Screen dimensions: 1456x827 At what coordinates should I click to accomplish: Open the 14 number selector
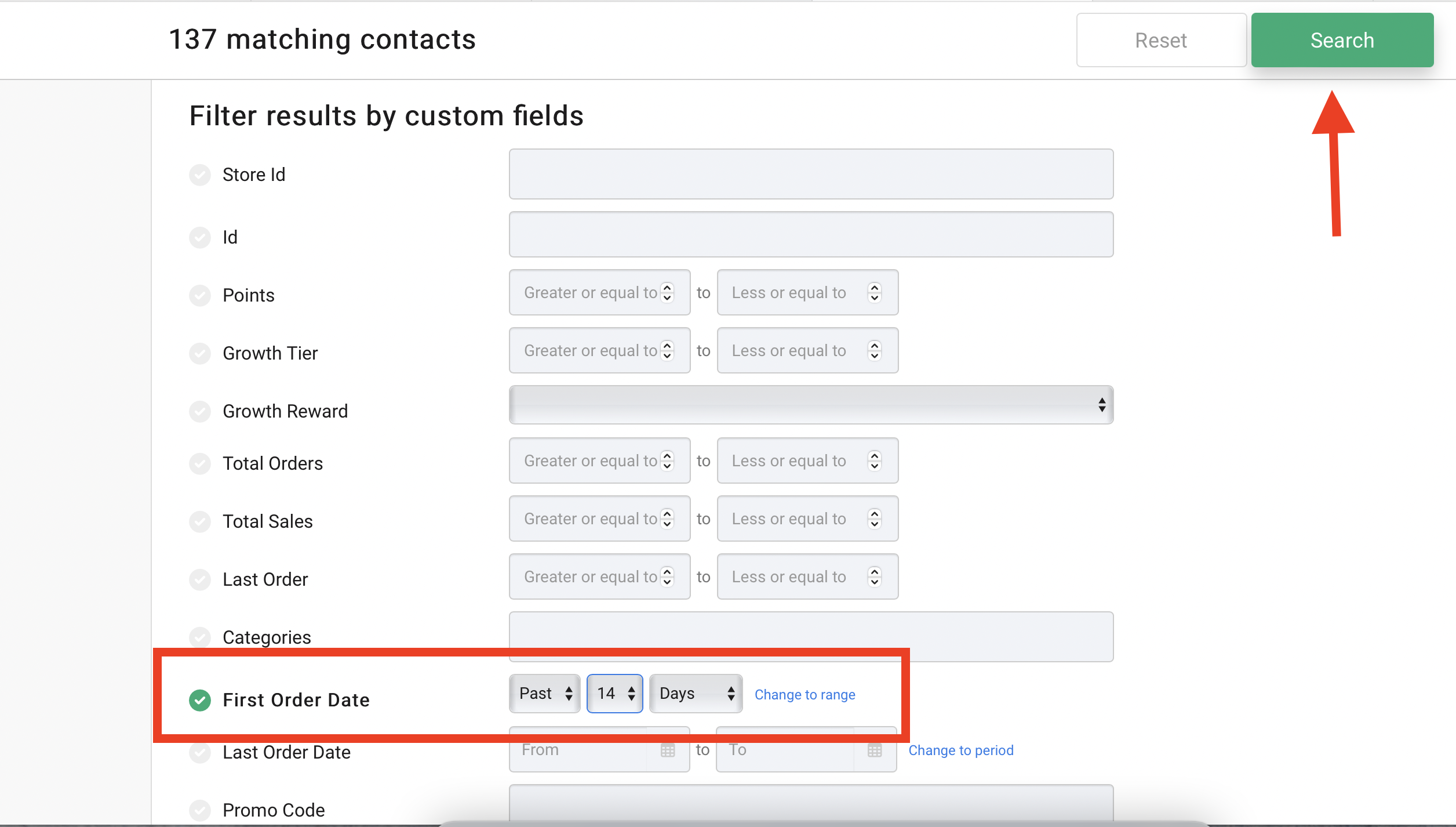(x=614, y=693)
